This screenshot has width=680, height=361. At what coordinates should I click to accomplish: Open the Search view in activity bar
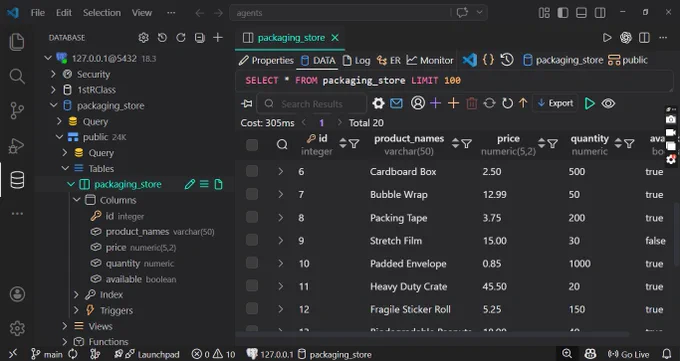[17, 76]
